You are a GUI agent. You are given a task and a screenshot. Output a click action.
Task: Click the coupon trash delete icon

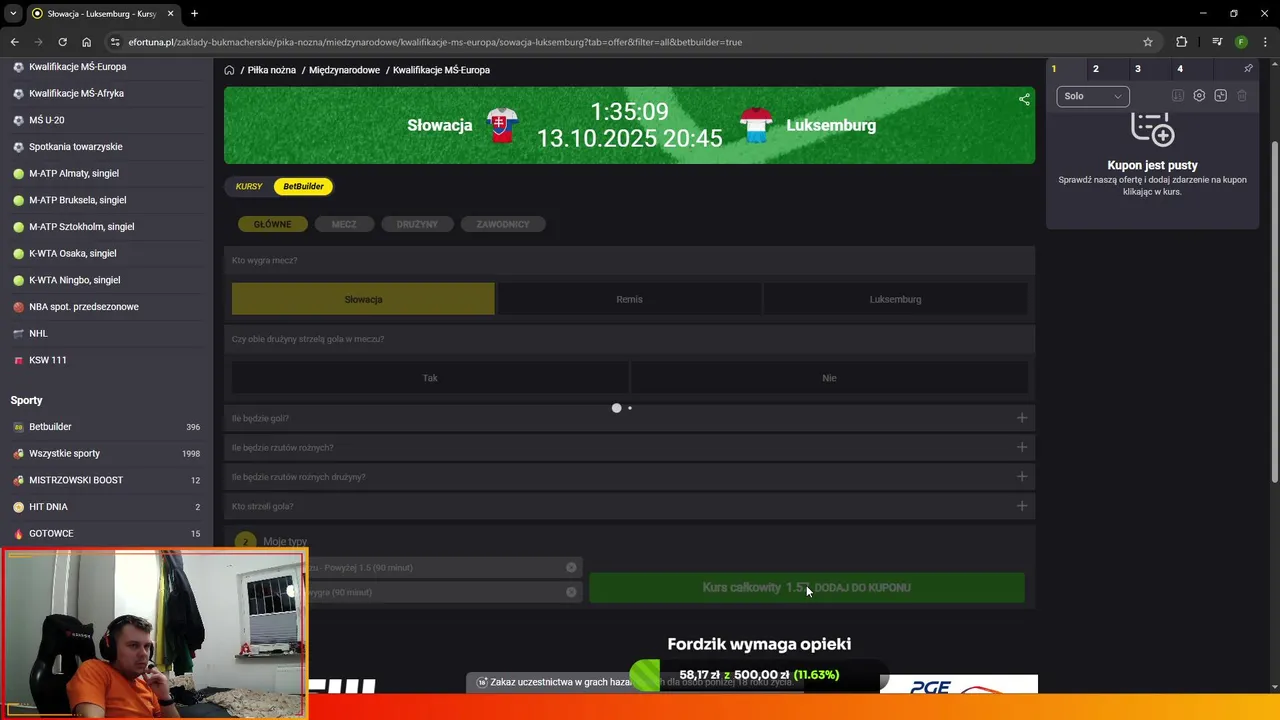[1242, 96]
